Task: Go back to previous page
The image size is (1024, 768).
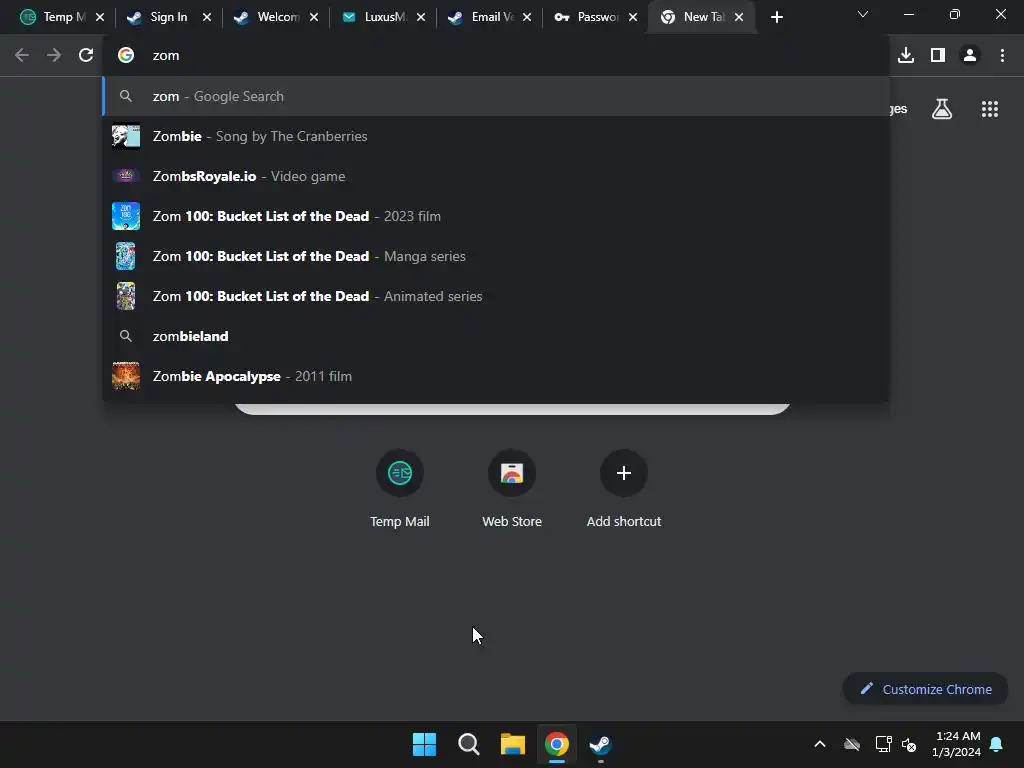Action: coord(22,56)
